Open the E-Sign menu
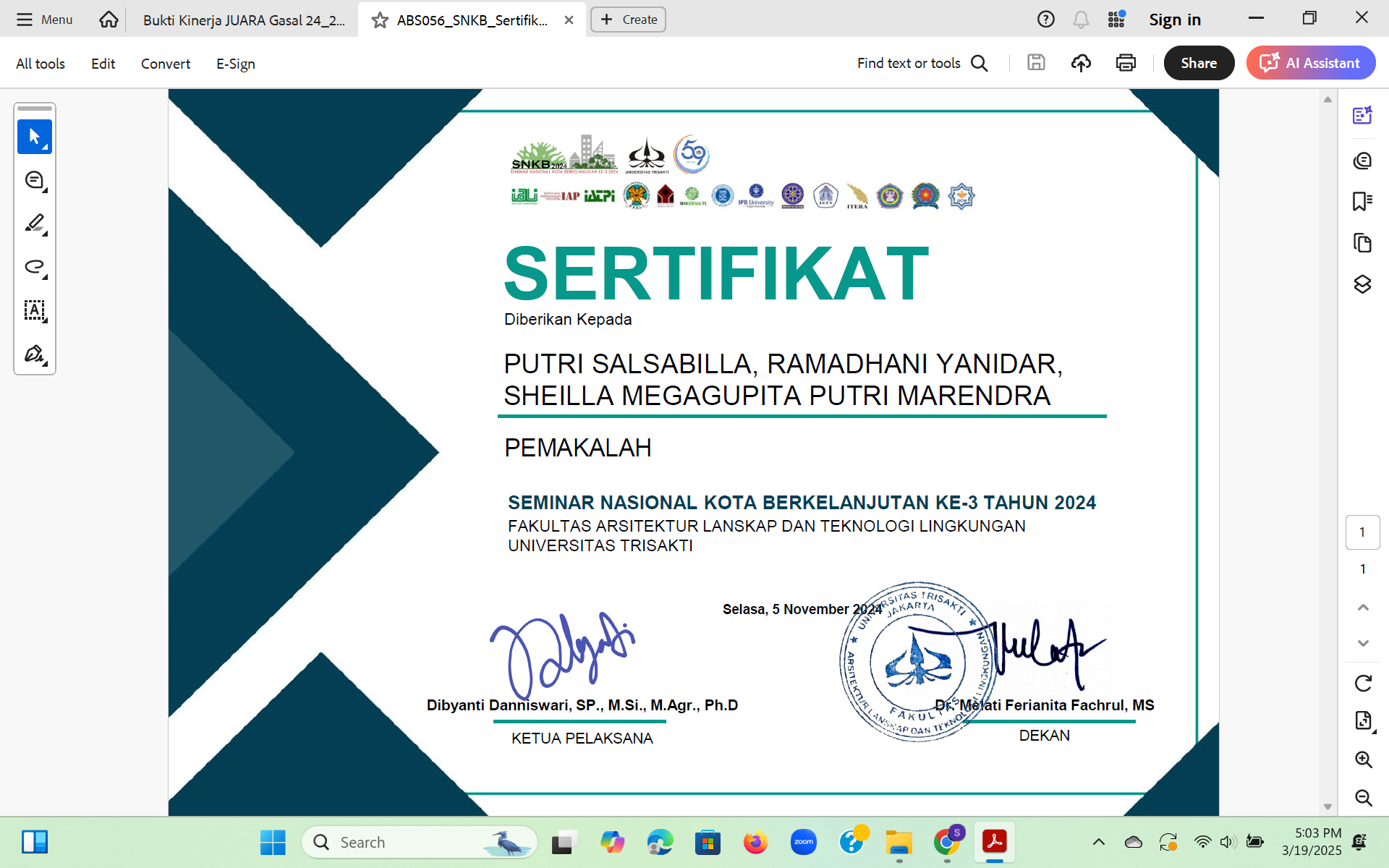The image size is (1389, 868). (235, 64)
